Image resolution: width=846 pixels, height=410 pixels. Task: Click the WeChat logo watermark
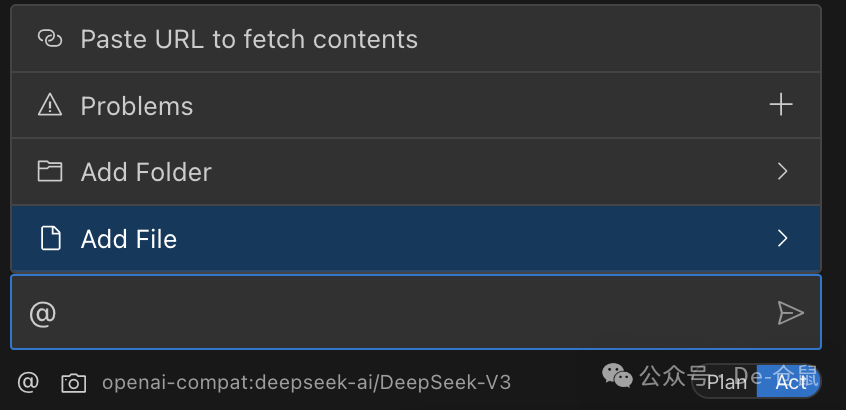pos(616,376)
